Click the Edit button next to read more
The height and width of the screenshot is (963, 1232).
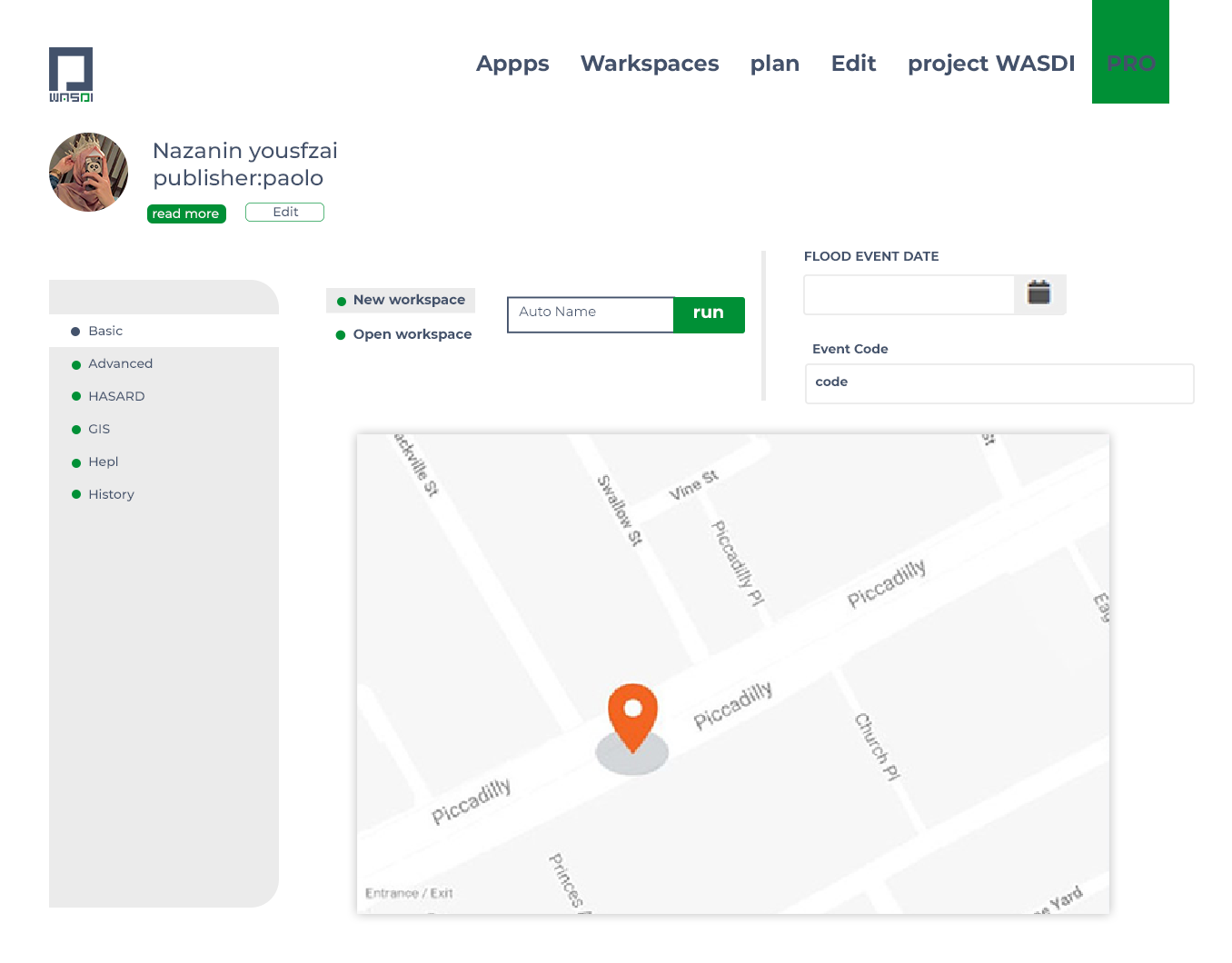[284, 212]
